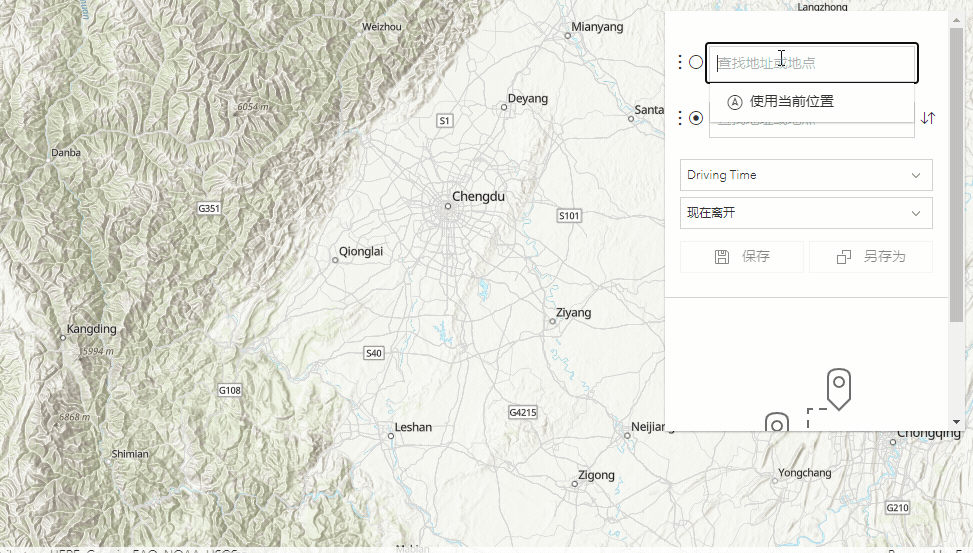The height and width of the screenshot is (553, 973).
Task: Click the Weizhou label on the map
Action: [382, 27]
